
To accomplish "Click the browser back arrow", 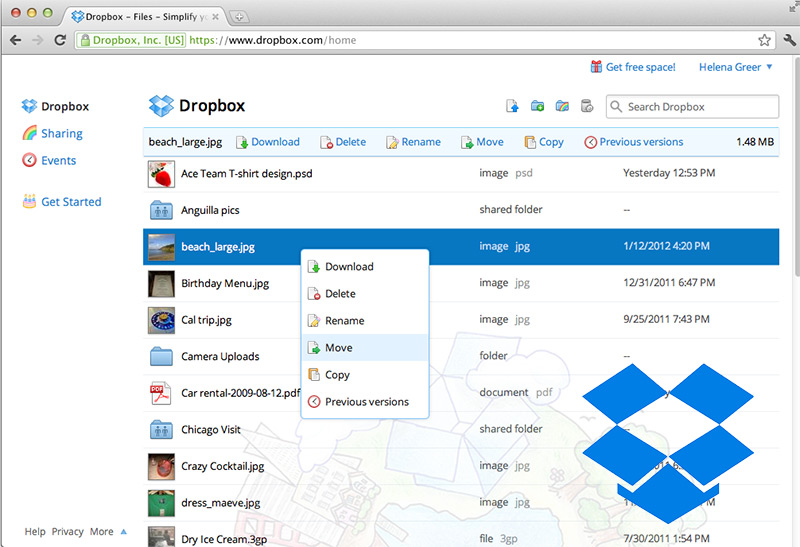I will point(16,40).
